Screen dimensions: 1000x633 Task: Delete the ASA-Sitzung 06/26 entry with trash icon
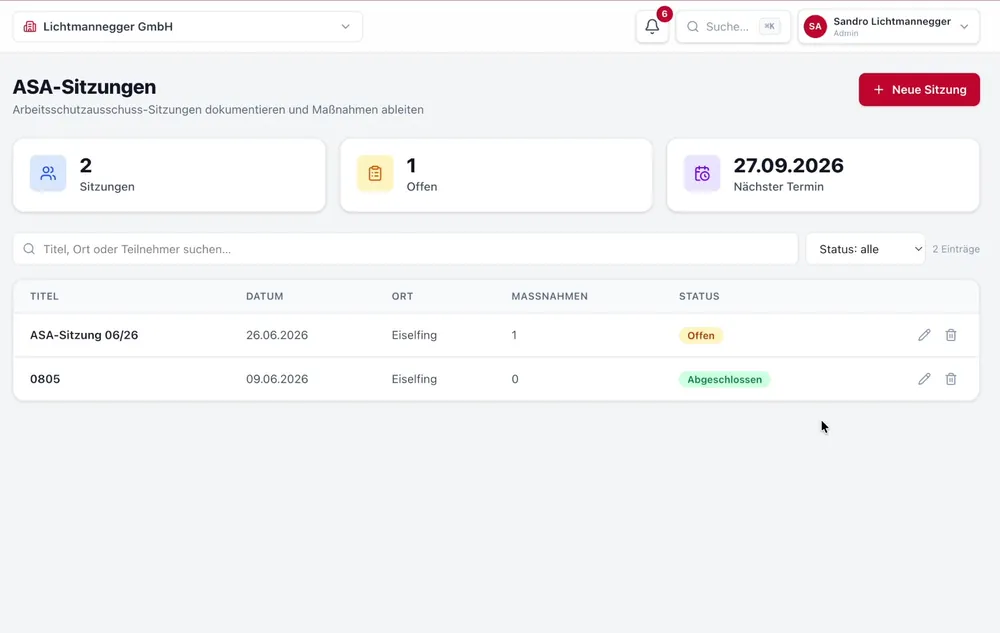click(951, 335)
